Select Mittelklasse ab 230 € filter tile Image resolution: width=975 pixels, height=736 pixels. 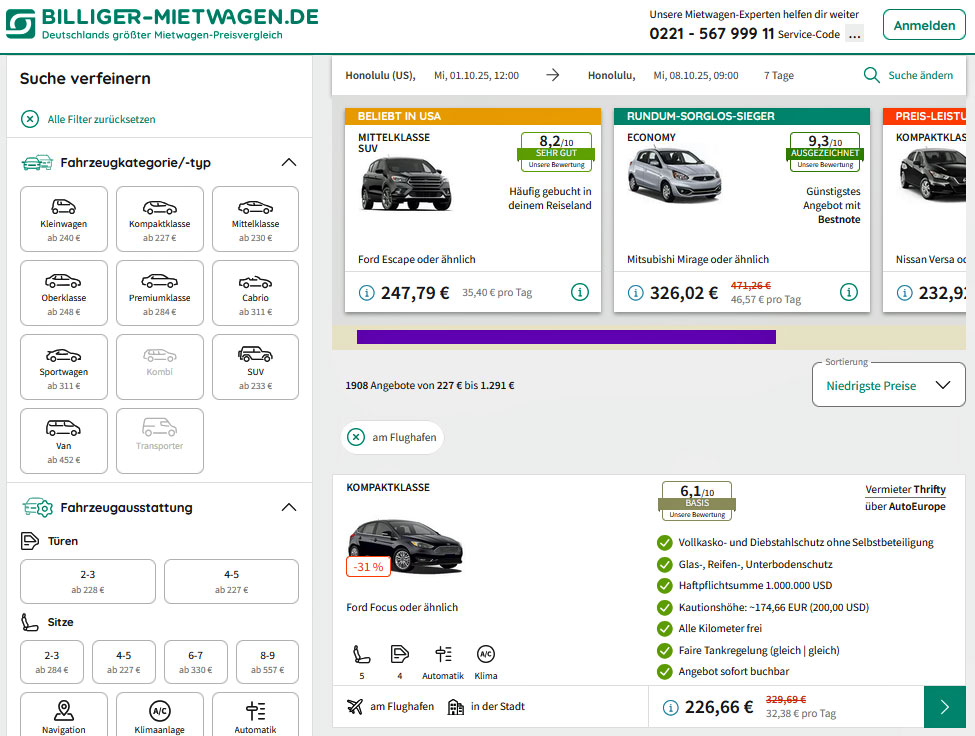(256, 219)
